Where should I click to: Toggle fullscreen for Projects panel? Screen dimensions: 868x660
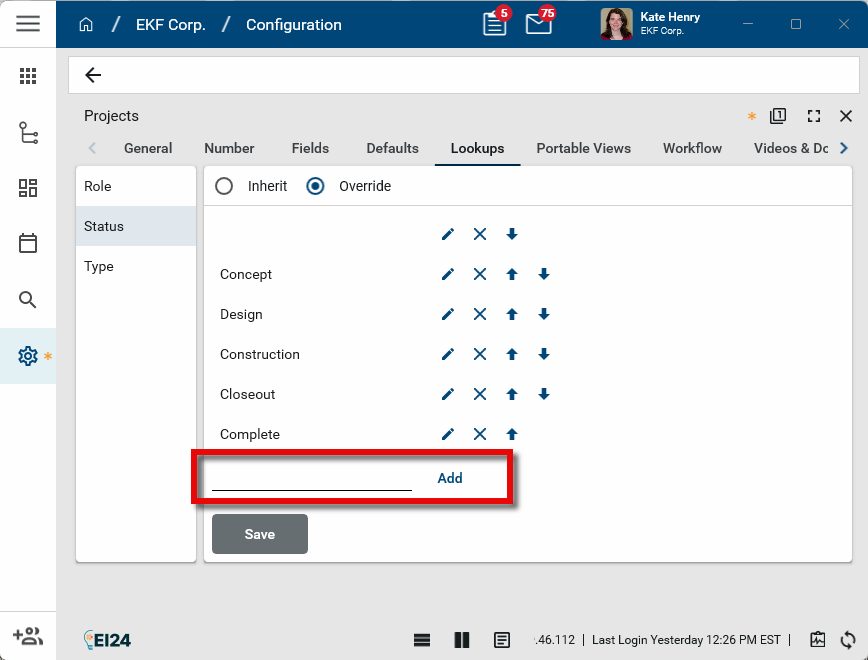[x=813, y=116]
